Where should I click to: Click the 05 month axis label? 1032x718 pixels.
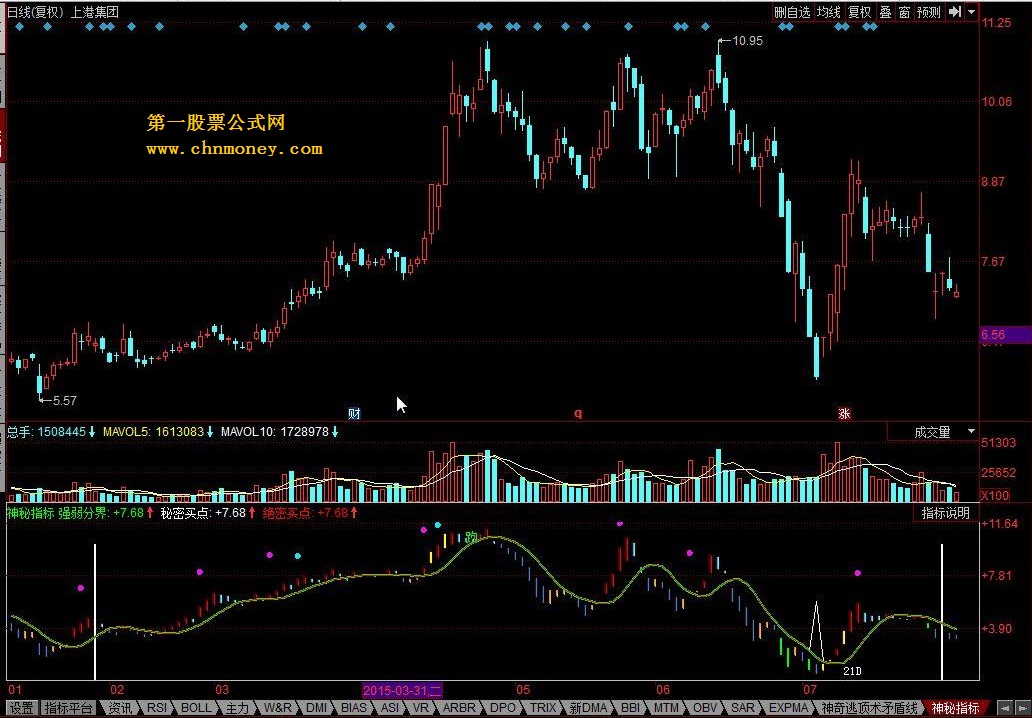(x=523, y=690)
